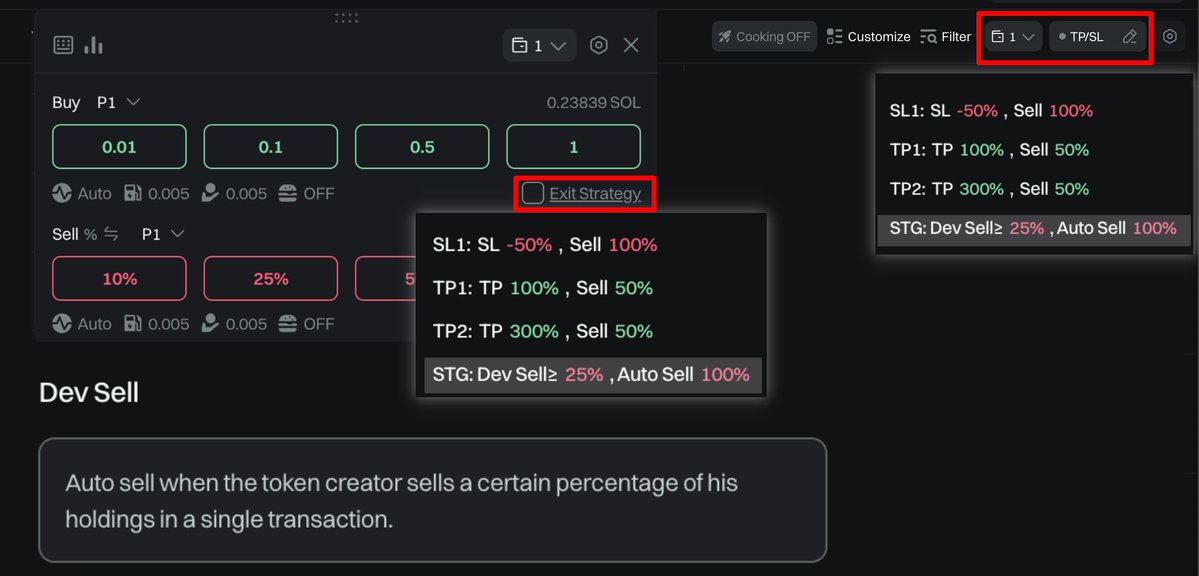Click the Buy row gas fee 0.005 icon
The width and height of the screenshot is (1199, 576).
(132, 194)
